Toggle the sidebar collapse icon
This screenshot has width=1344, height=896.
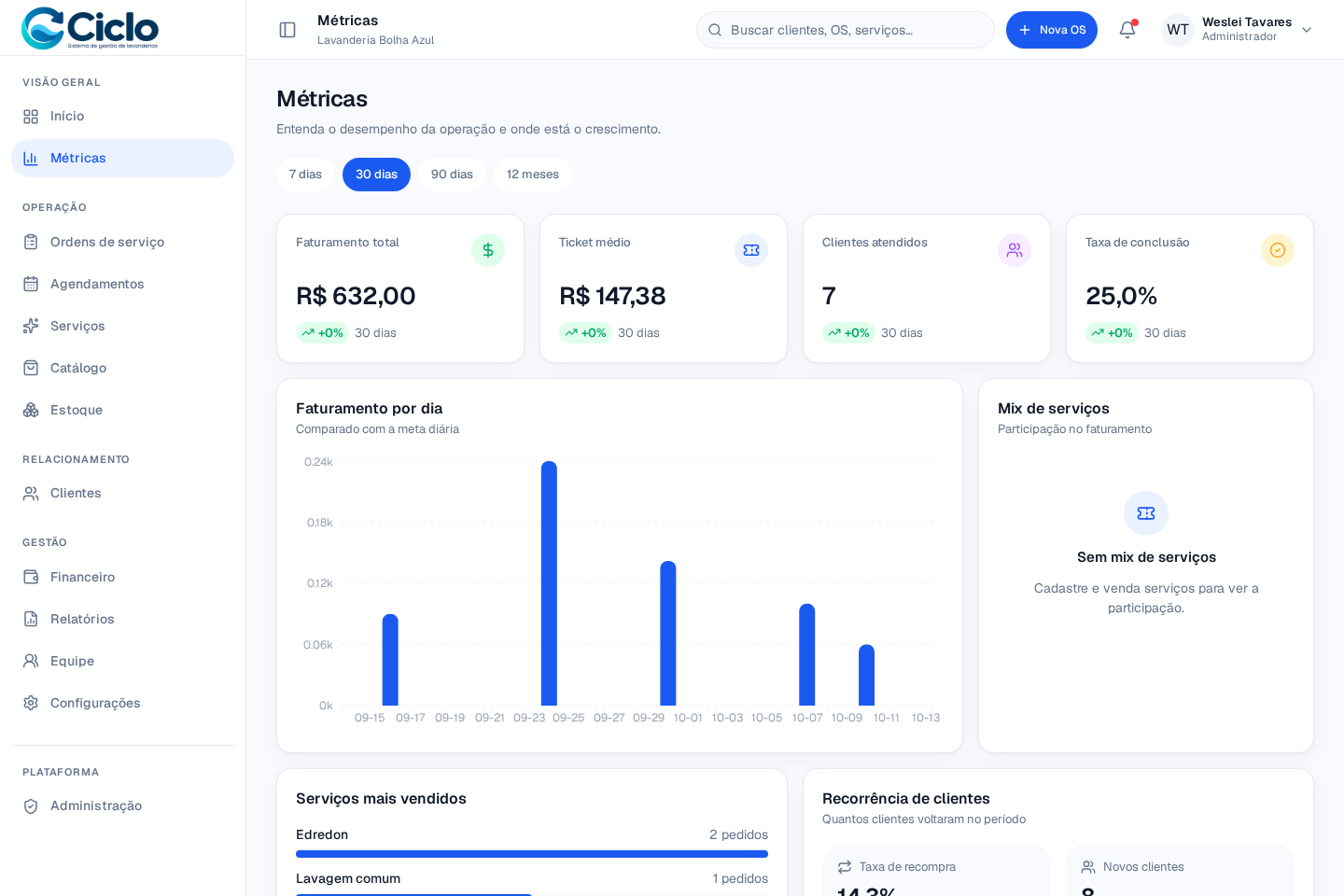point(287,30)
